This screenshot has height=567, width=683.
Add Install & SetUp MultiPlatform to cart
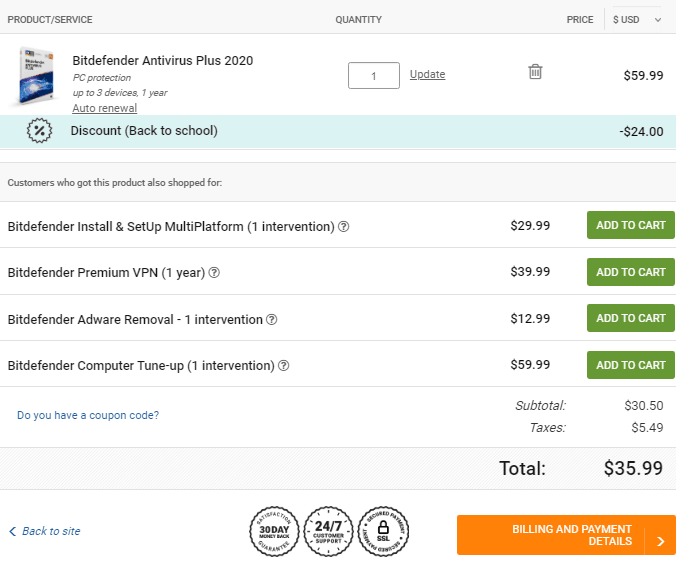tap(630, 225)
